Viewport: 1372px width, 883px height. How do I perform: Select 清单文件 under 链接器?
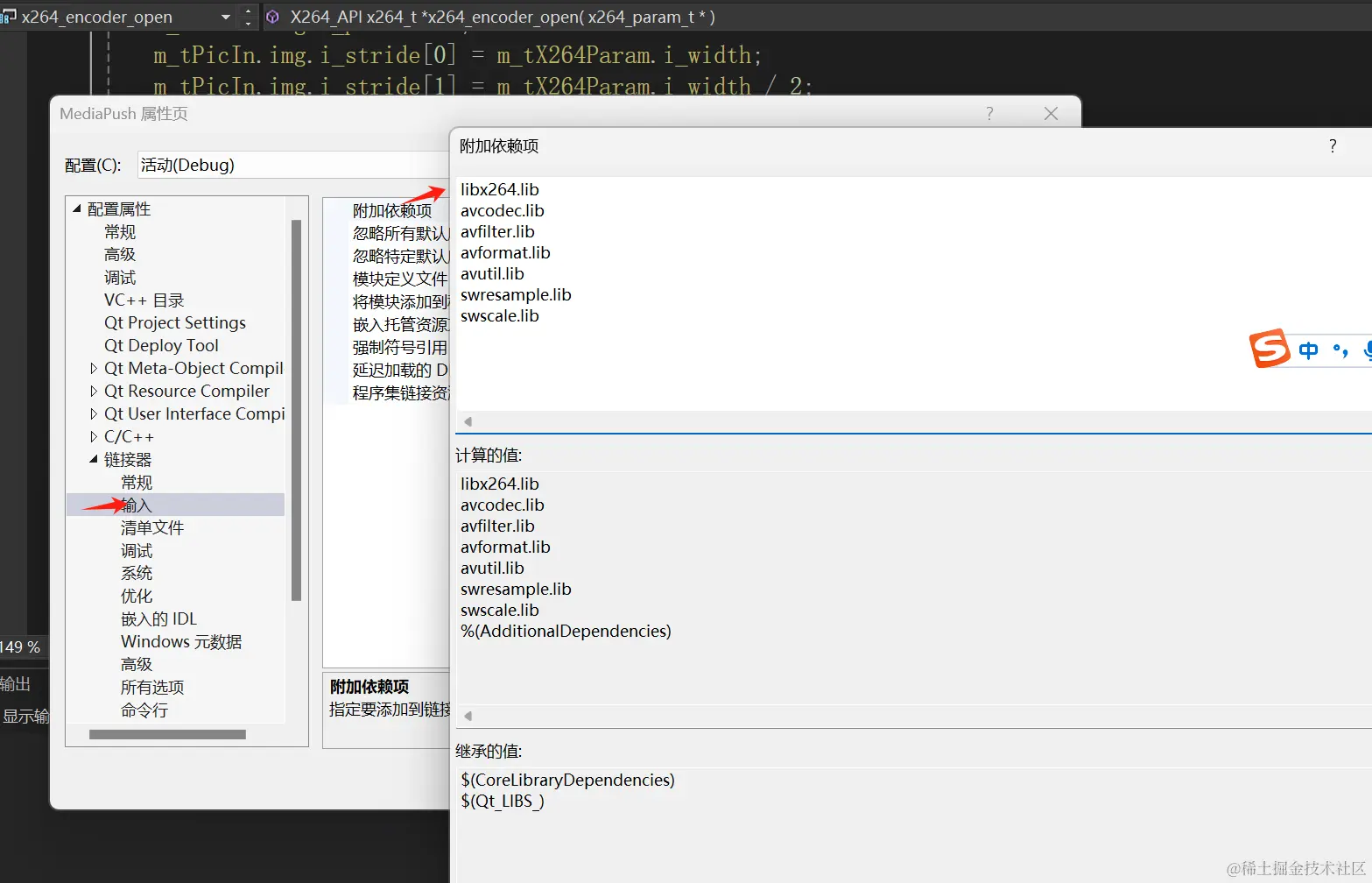(152, 528)
